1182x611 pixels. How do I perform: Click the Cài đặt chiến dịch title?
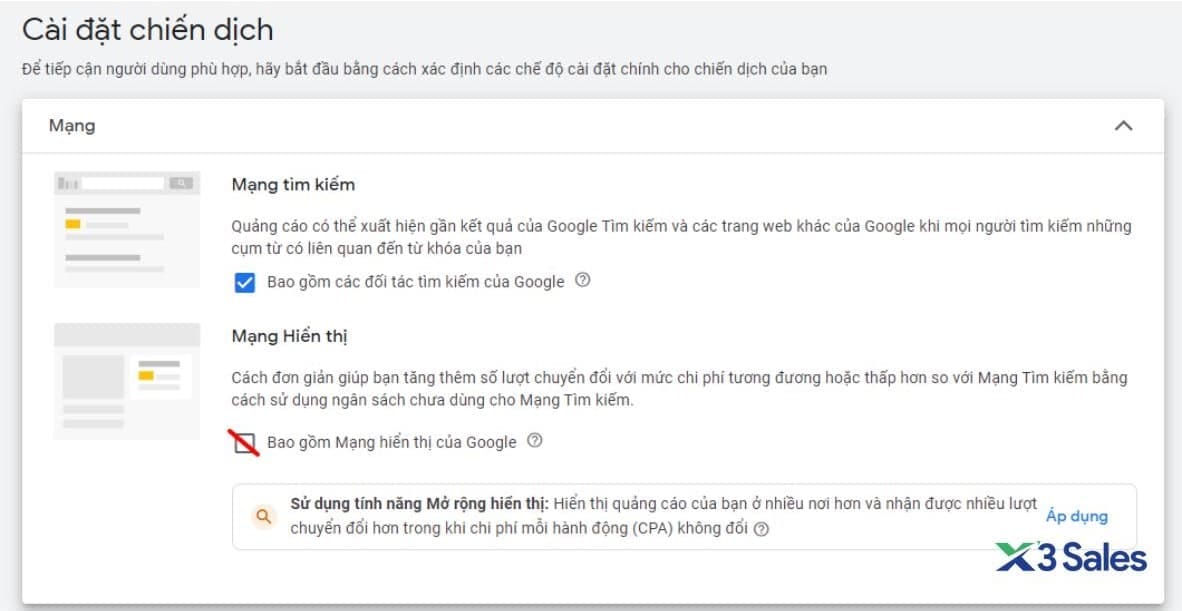148,30
